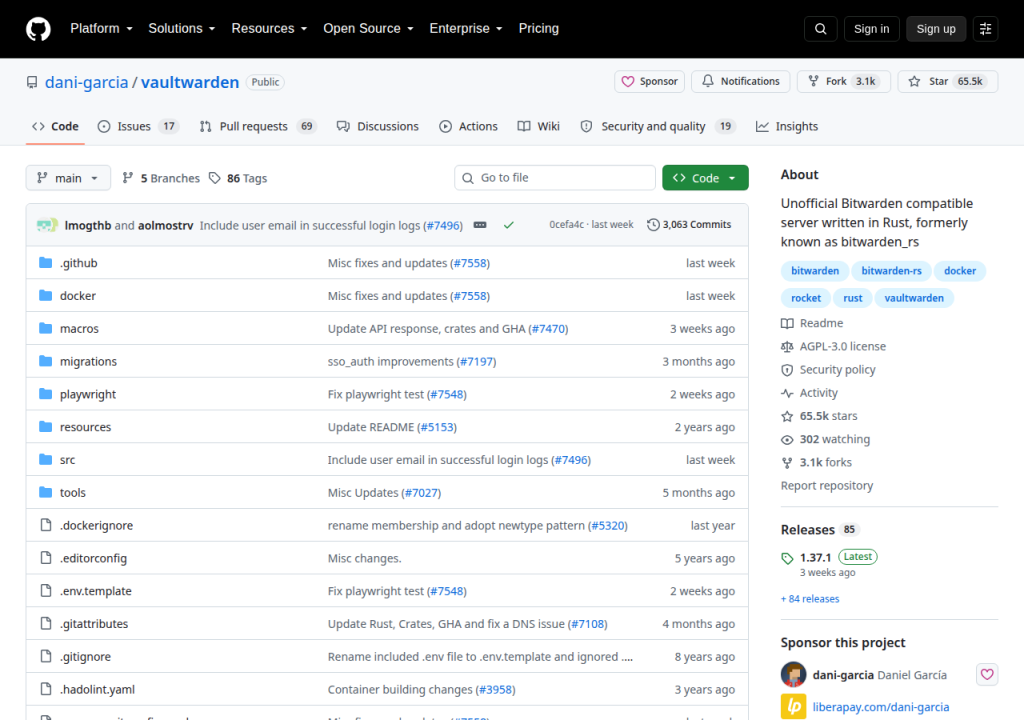Open the search magnifier button

click(821, 29)
